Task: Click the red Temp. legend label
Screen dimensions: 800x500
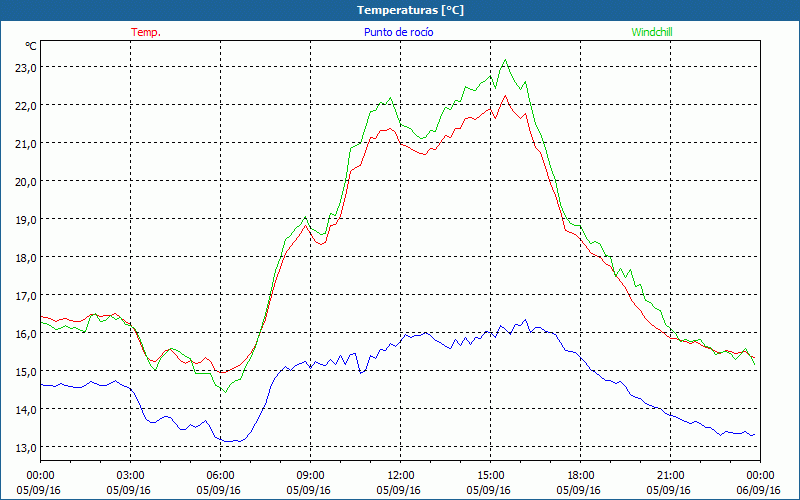Action: tap(146, 32)
